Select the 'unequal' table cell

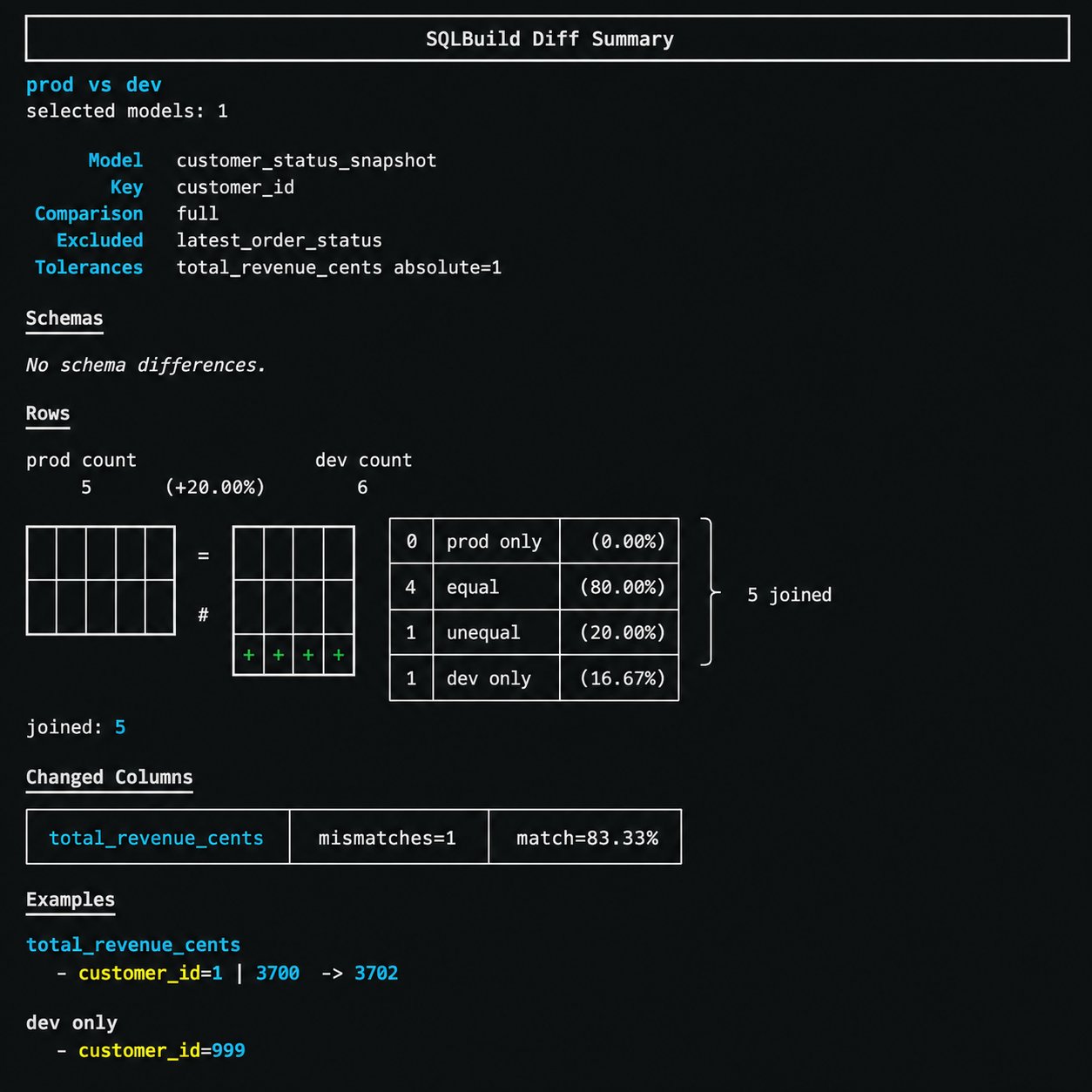(496, 632)
